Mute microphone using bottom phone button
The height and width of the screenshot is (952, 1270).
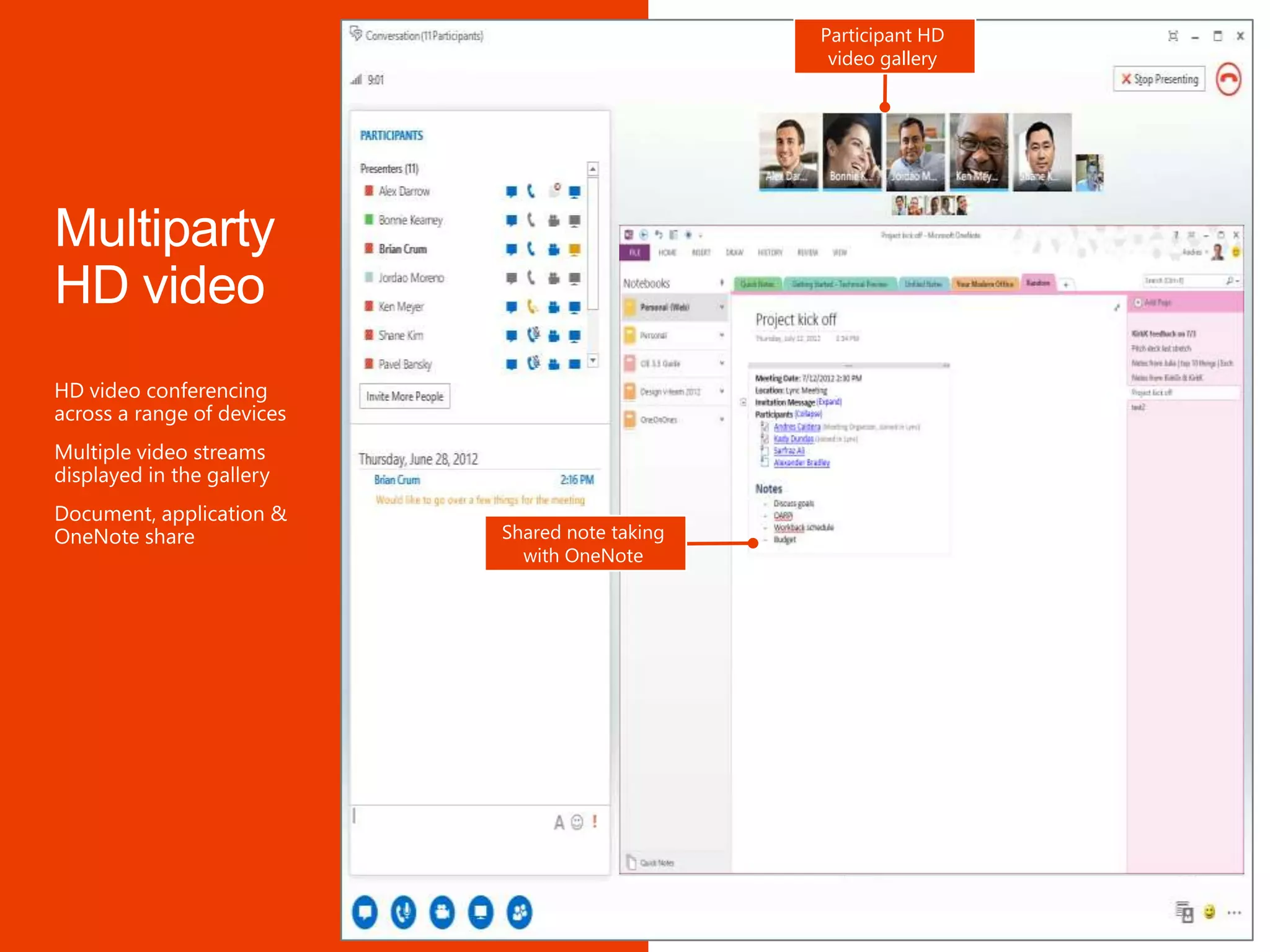[404, 912]
